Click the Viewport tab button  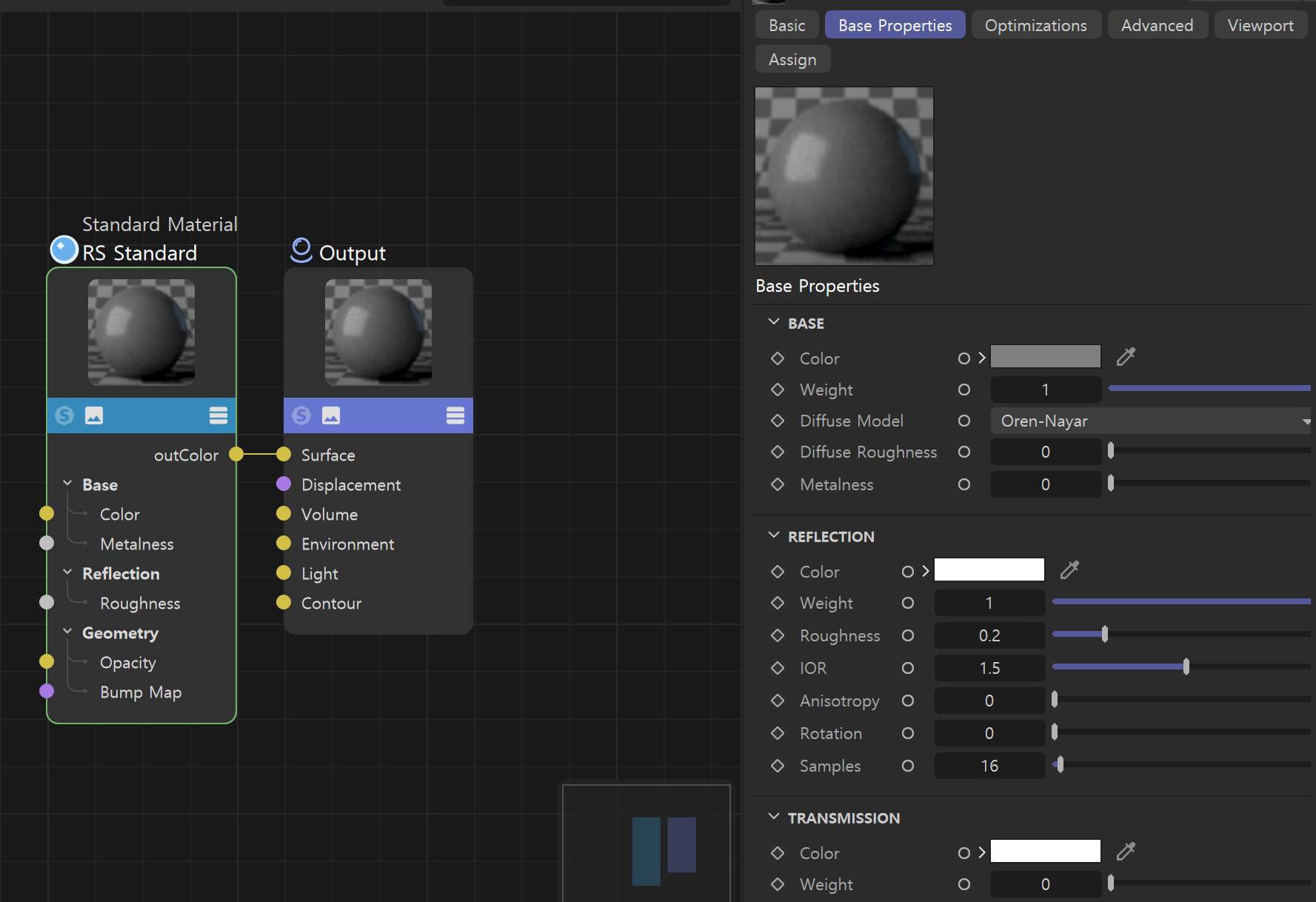(1260, 25)
